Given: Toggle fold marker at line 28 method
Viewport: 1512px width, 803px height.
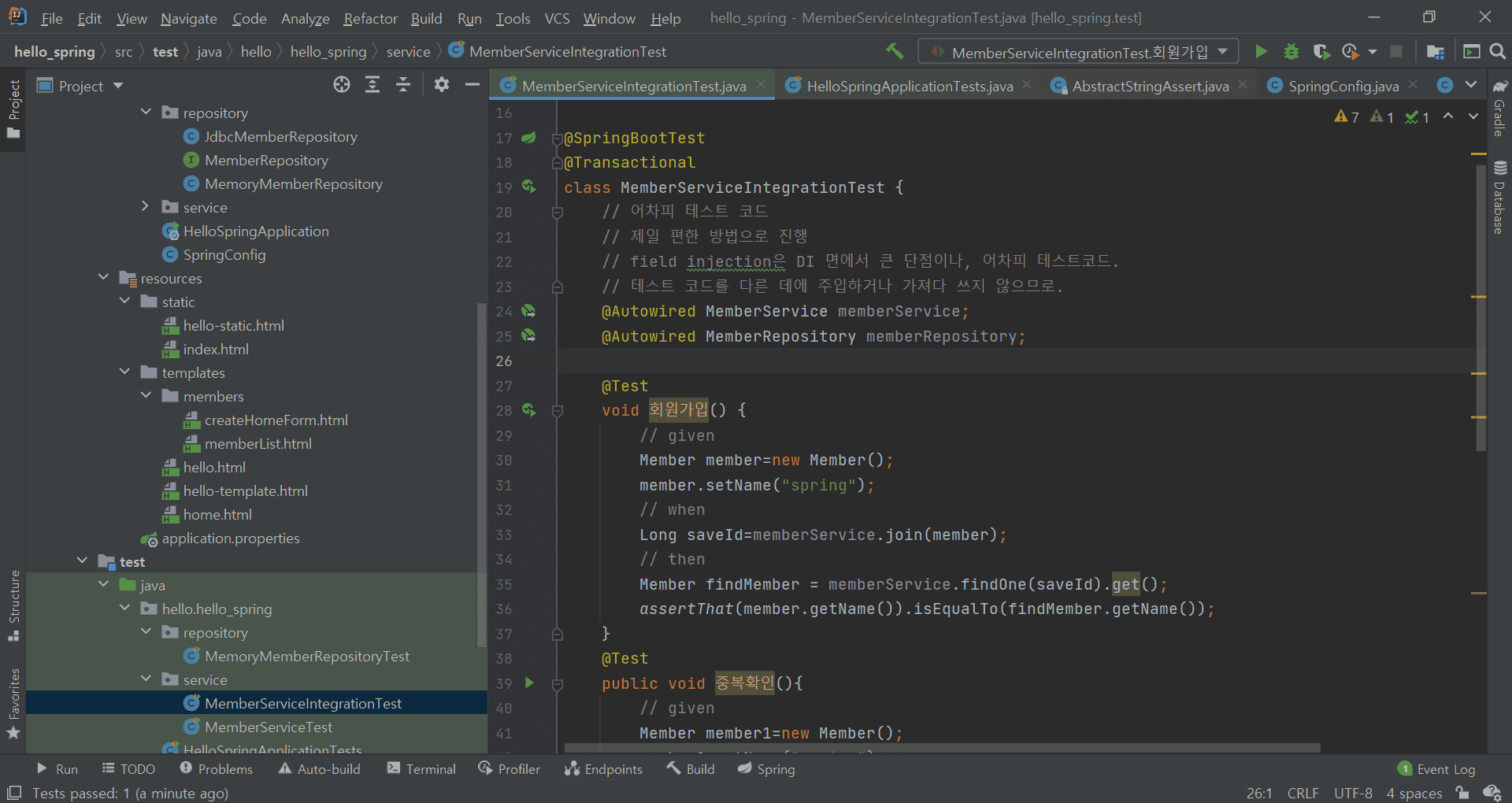Looking at the screenshot, I should pyautogui.click(x=558, y=410).
